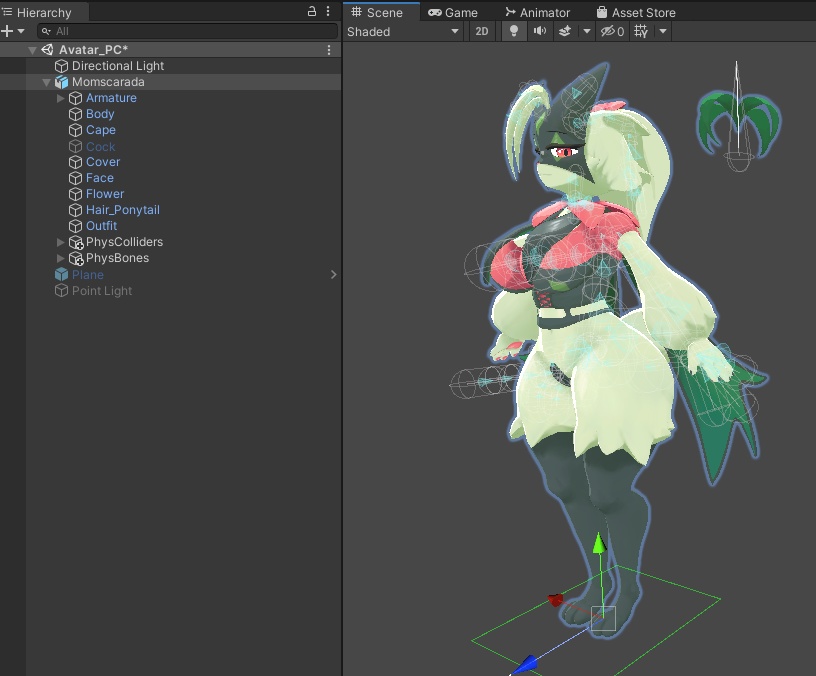Click the Cape cube icon
Image resolution: width=816 pixels, height=676 pixels.
(75, 130)
